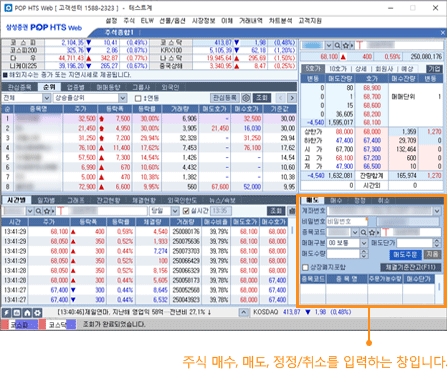The image size is (447, 369).
Task: Open the 차트분석 menu
Action: click(281, 21)
